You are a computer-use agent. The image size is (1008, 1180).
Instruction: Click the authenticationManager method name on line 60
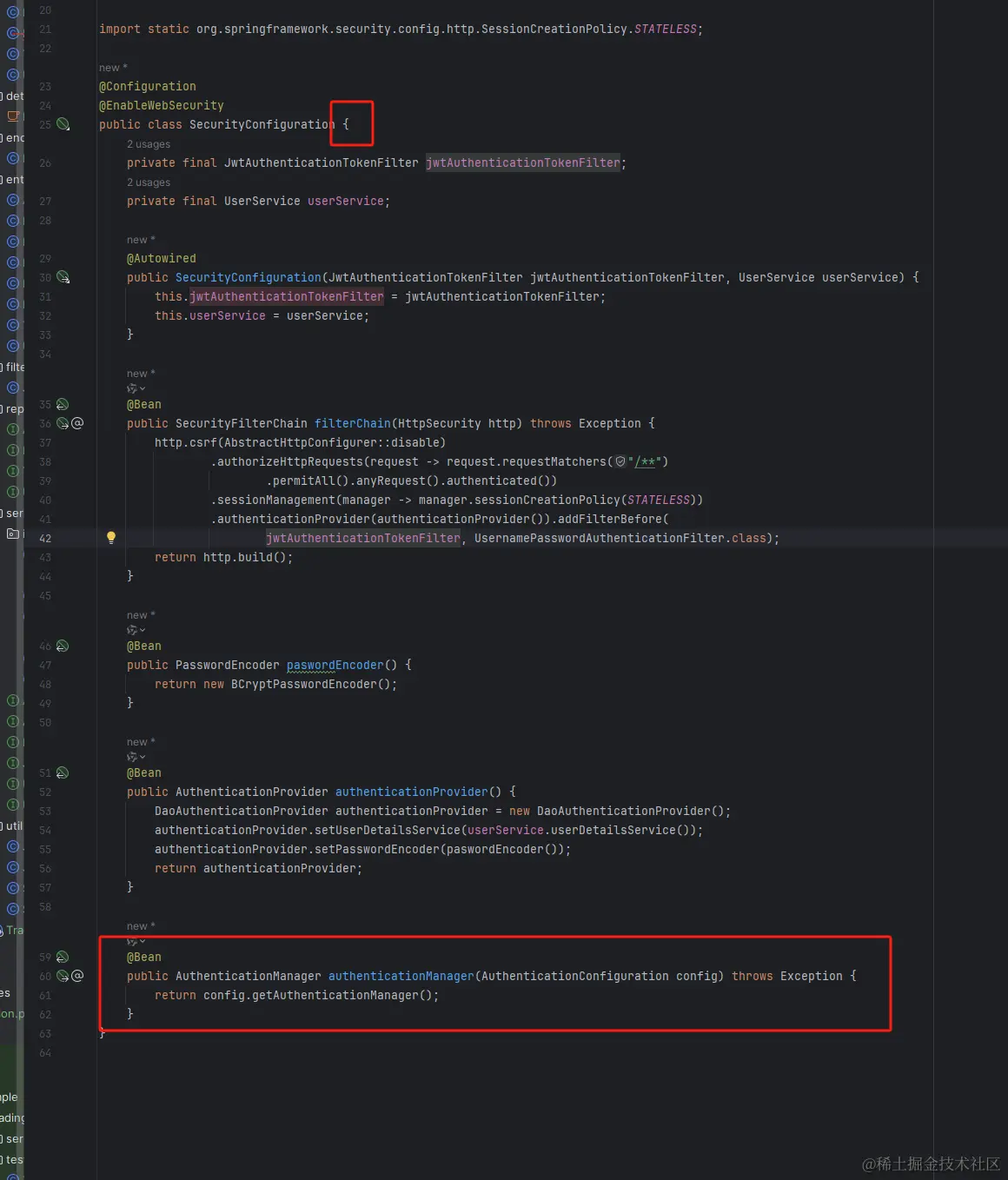tap(401, 976)
